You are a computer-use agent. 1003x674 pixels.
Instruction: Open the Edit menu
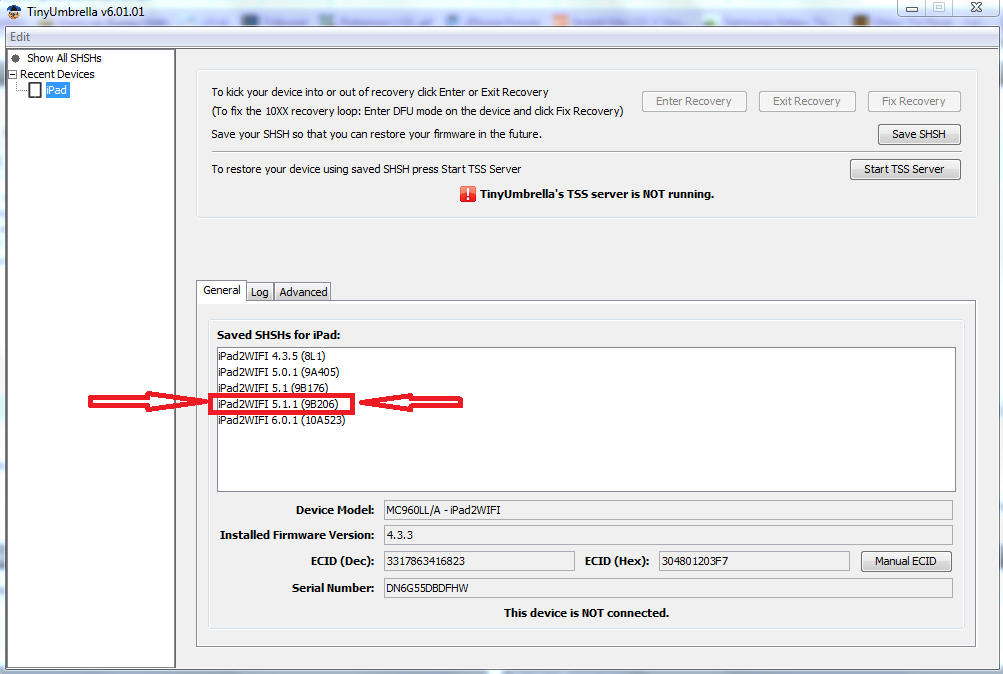(20, 37)
